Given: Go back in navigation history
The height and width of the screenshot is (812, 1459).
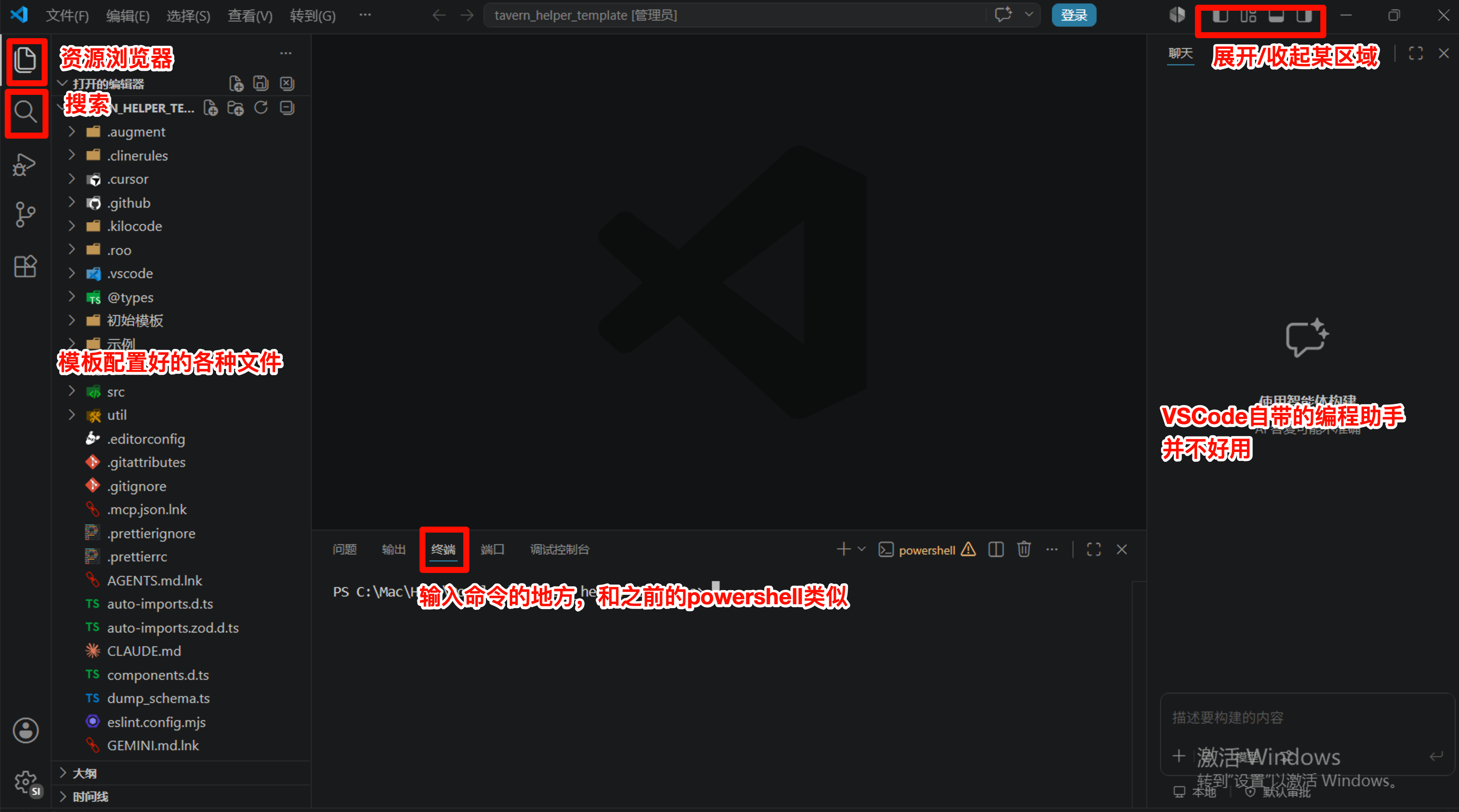Looking at the screenshot, I should [439, 15].
